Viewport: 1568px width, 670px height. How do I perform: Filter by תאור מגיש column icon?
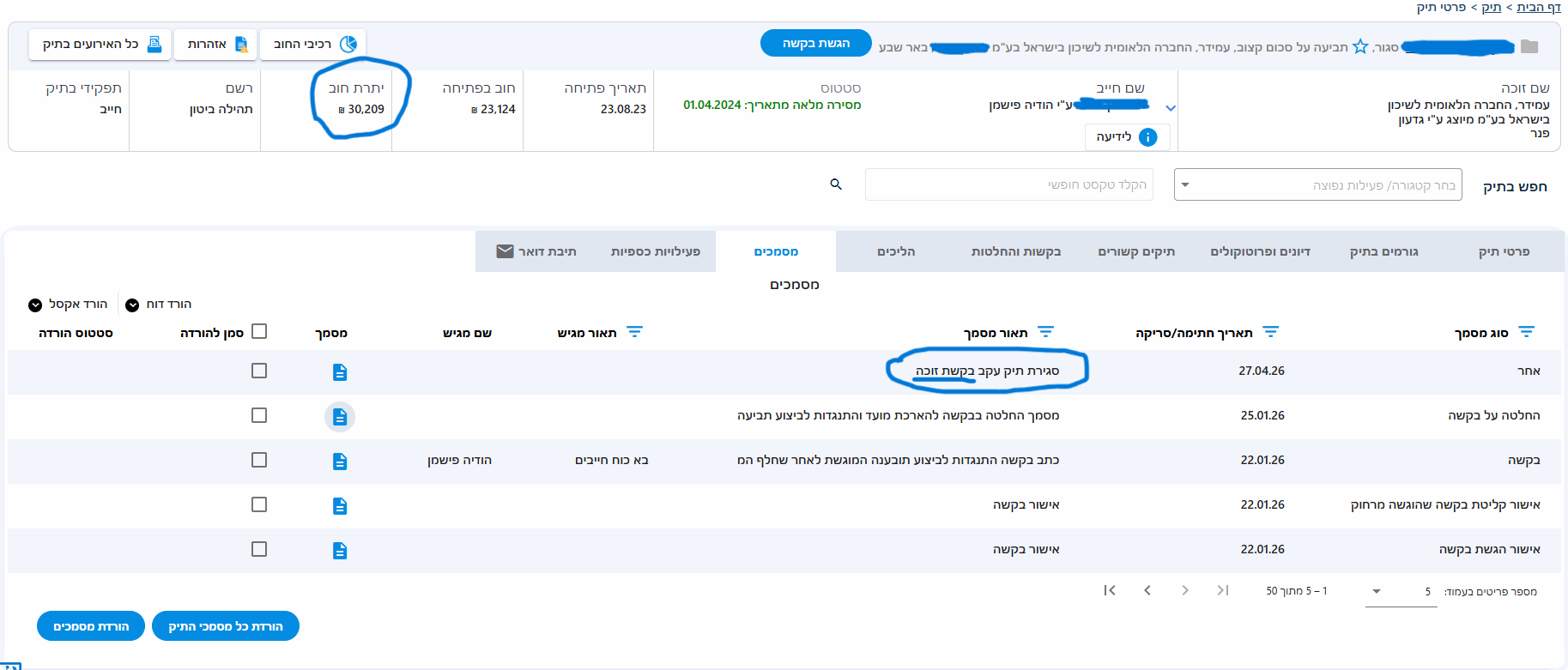634,332
